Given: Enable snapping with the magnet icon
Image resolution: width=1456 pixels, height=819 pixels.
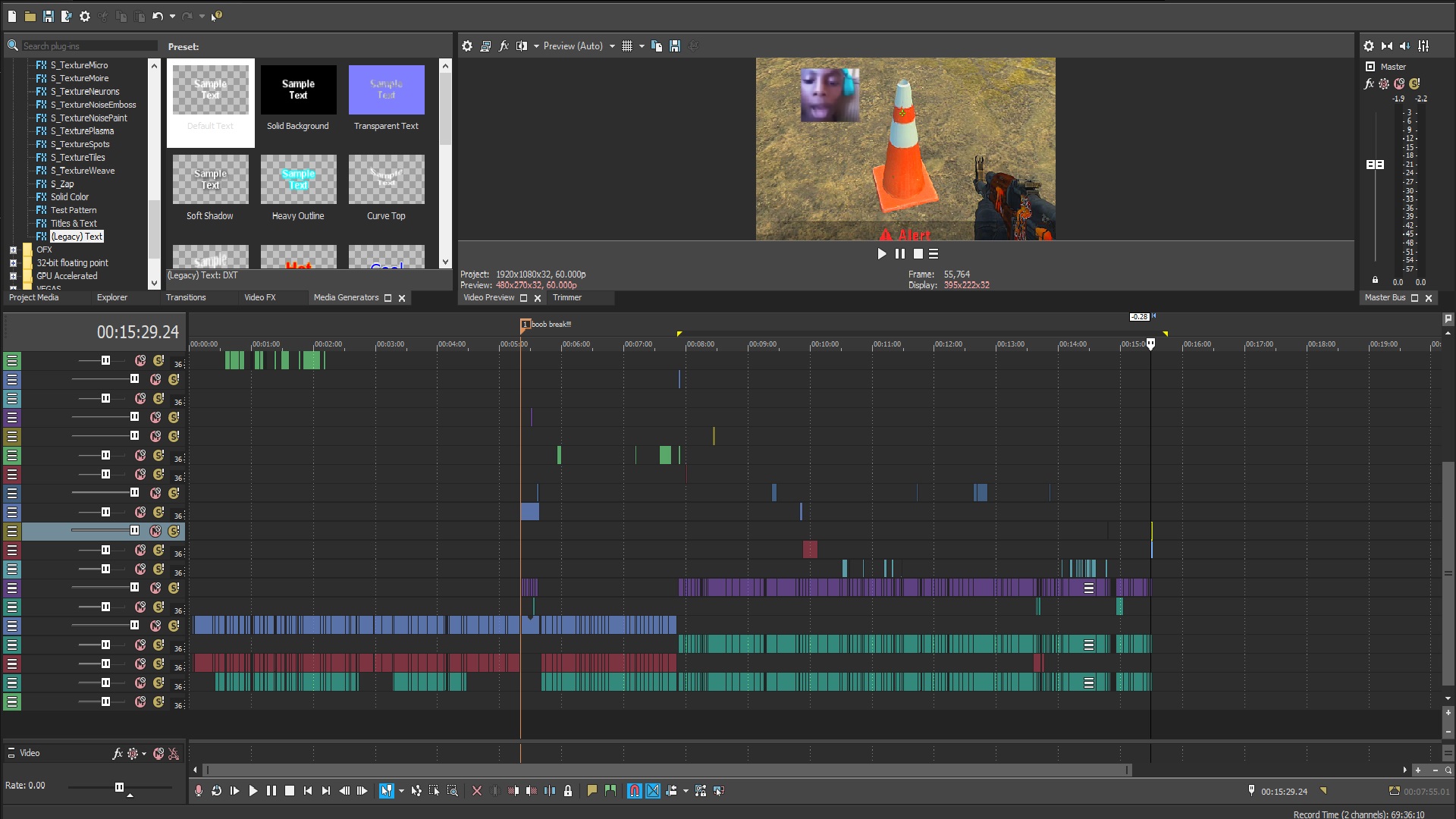Looking at the screenshot, I should click(635, 791).
